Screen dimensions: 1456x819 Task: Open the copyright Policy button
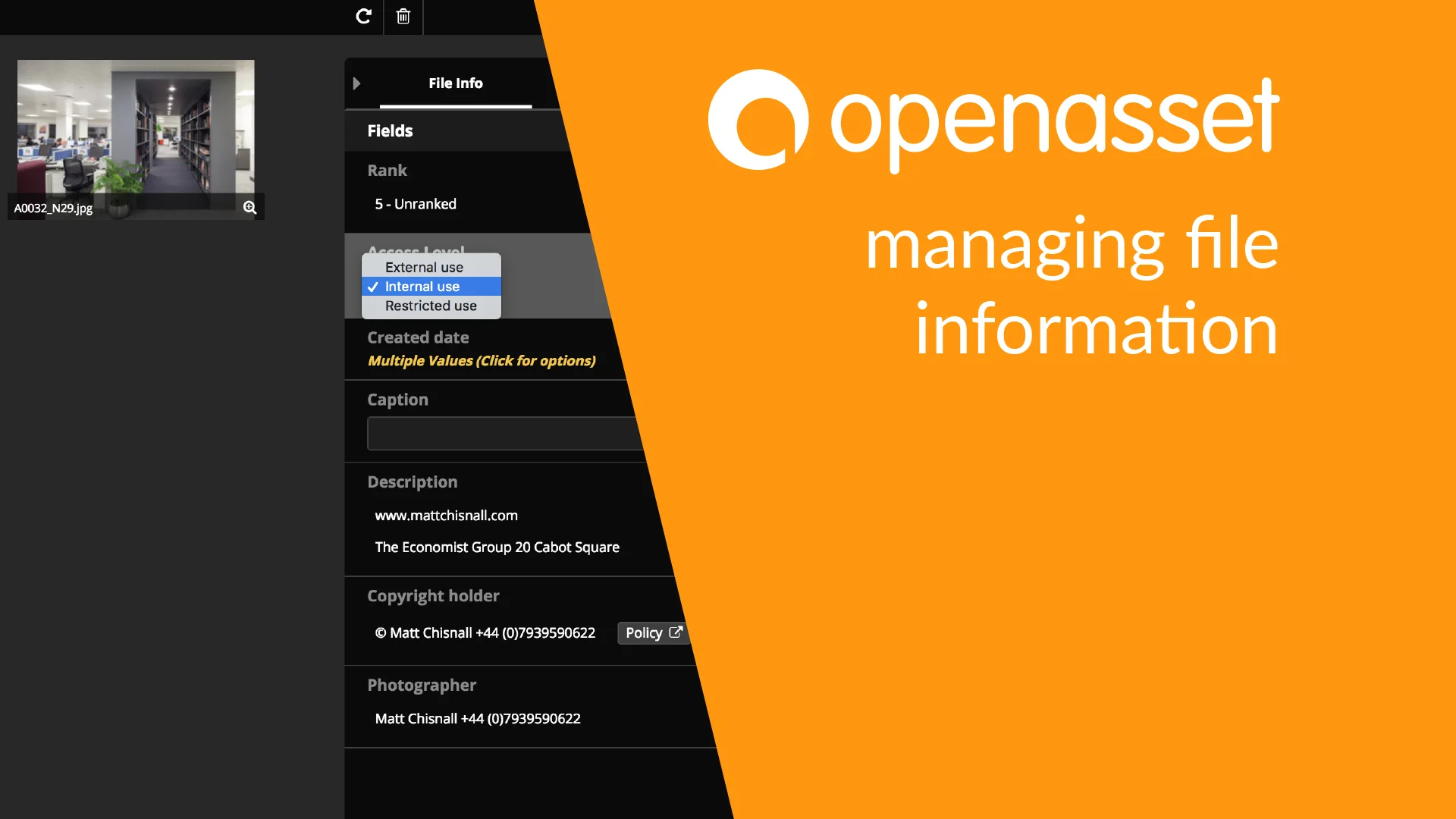pos(645,633)
